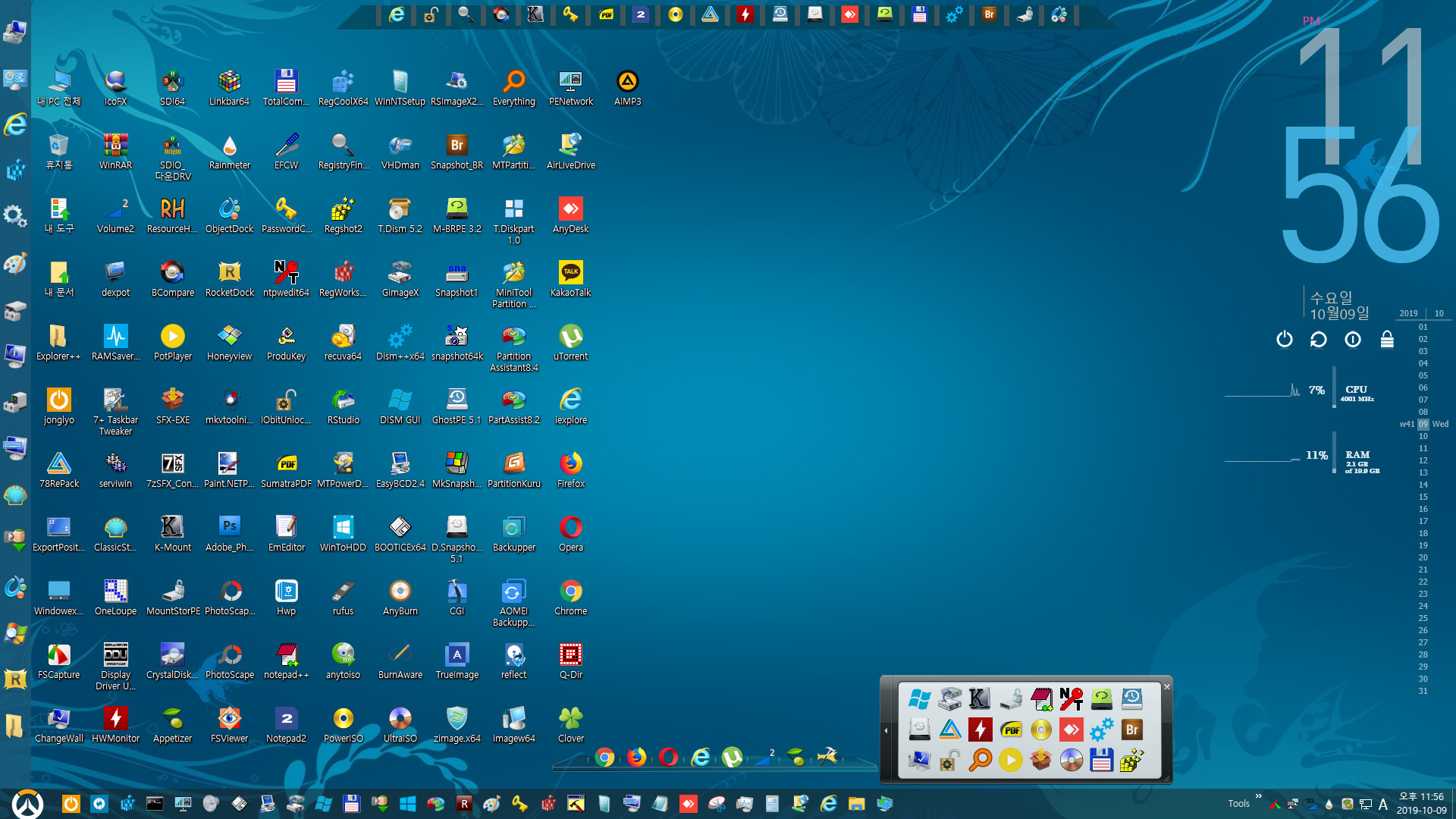The width and height of the screenshot is (1456, 819).
Task: Open the UltraISO desktop icon
Action: pos(400,724)
